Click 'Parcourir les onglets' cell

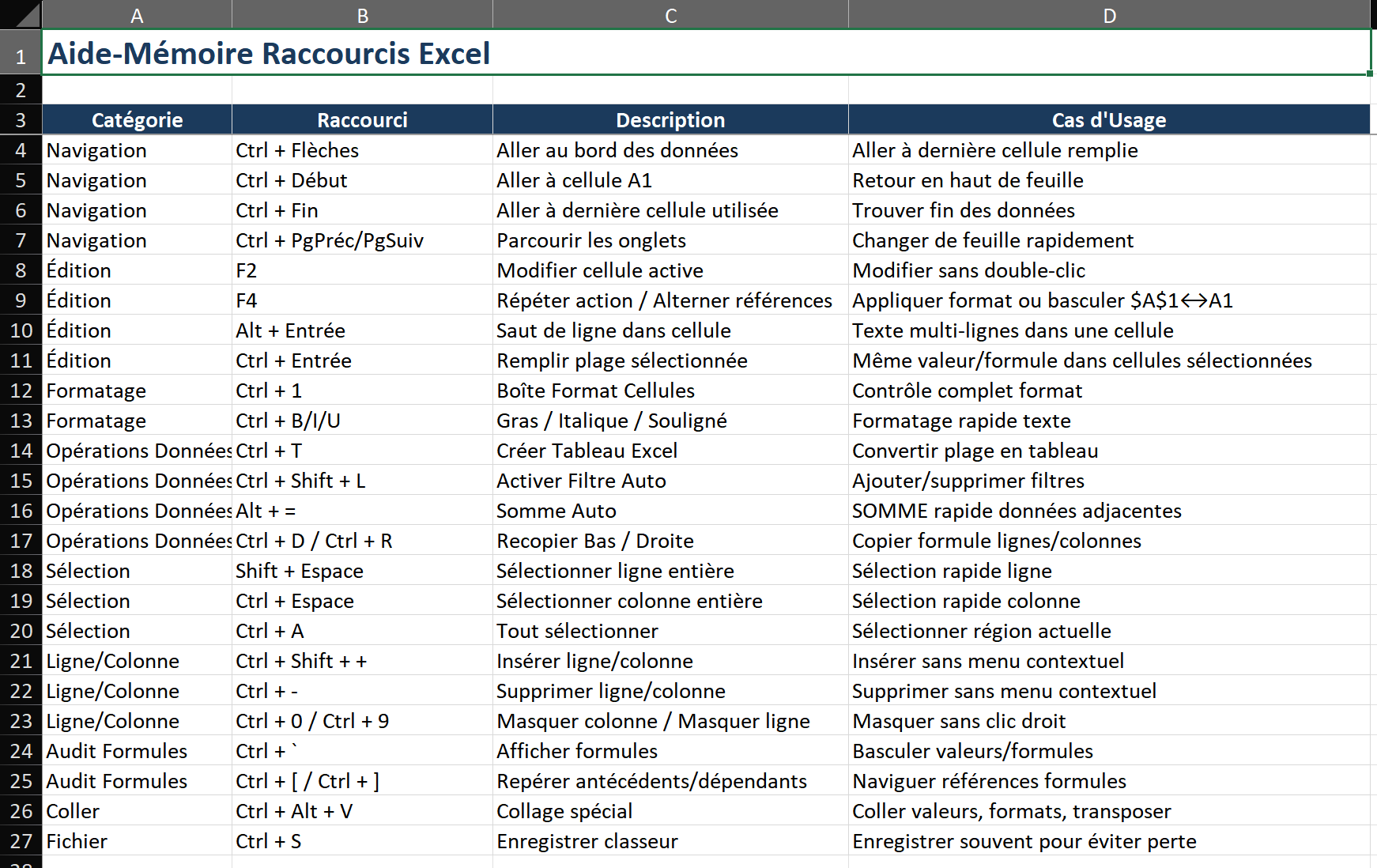pyautogui.click(x=670, y=240)
